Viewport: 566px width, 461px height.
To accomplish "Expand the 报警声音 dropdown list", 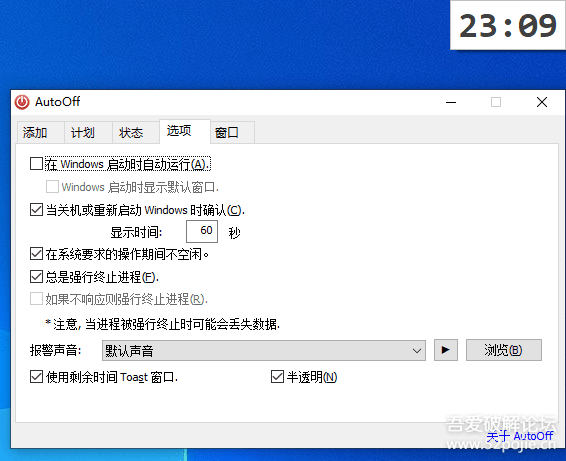I will coord(264,350).
